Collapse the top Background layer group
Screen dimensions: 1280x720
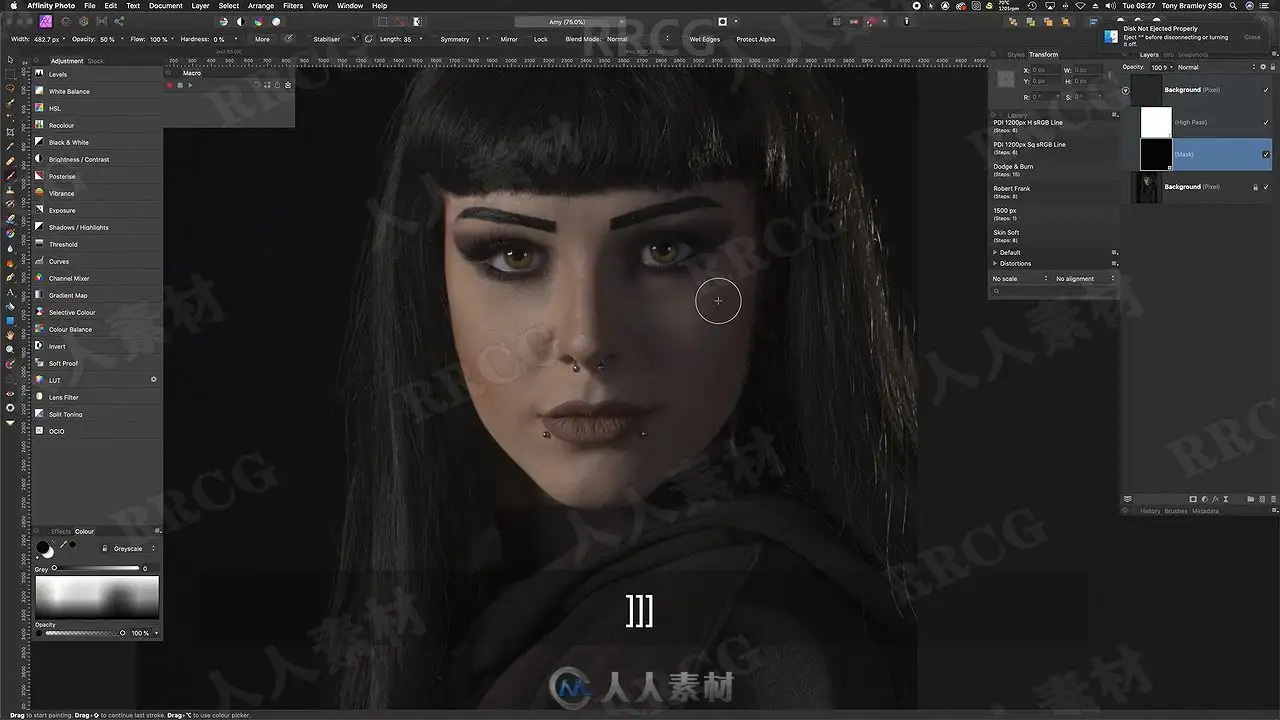coord(1125,90)
